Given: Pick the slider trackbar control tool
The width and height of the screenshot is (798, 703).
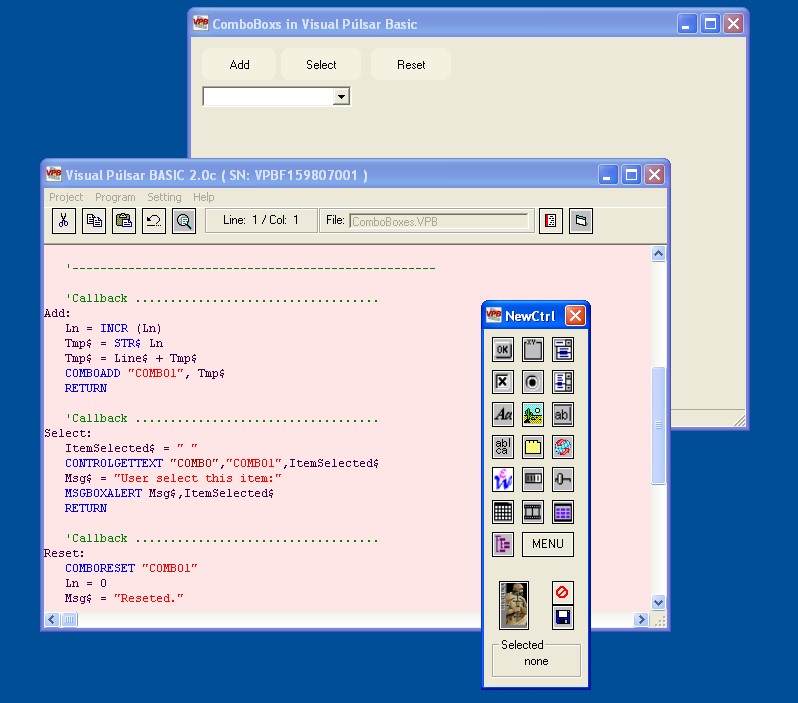Looking at the screenshot, I should tap(562, 480).
